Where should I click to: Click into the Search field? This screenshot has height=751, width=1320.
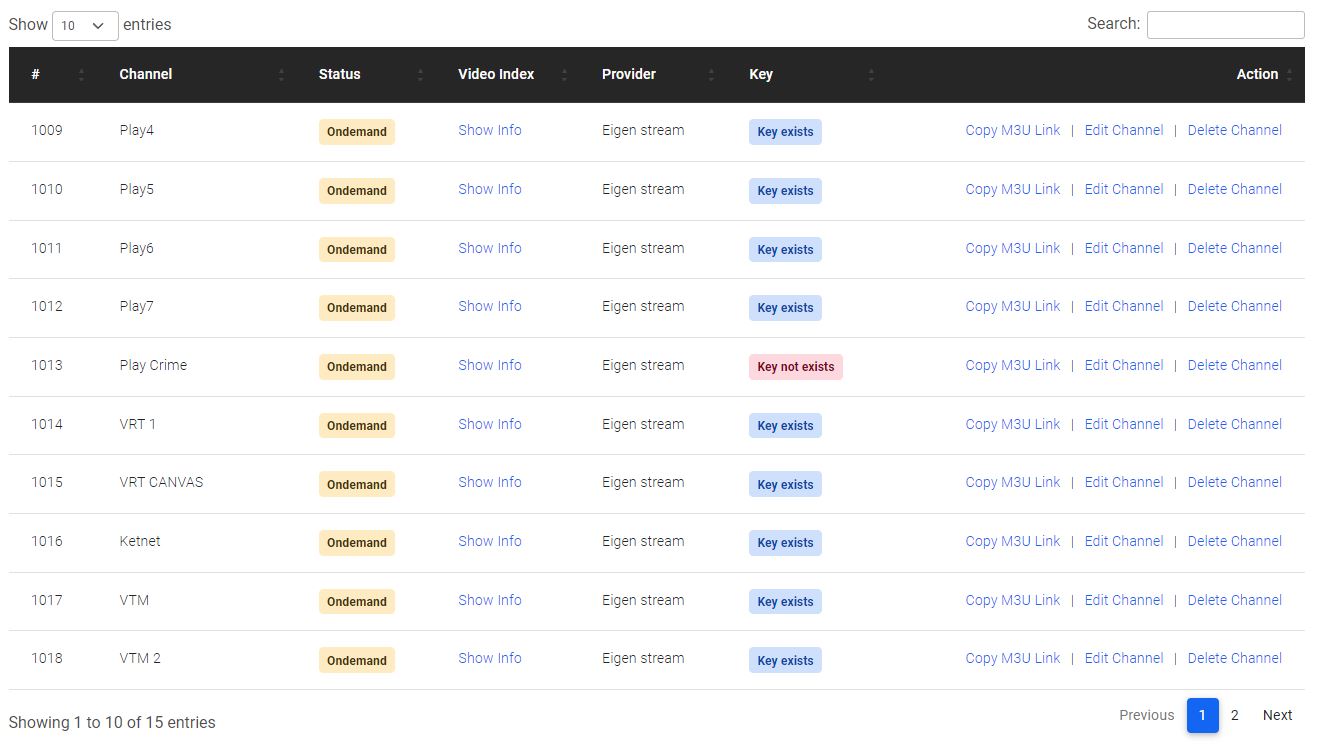click(x=1225, y=25)
